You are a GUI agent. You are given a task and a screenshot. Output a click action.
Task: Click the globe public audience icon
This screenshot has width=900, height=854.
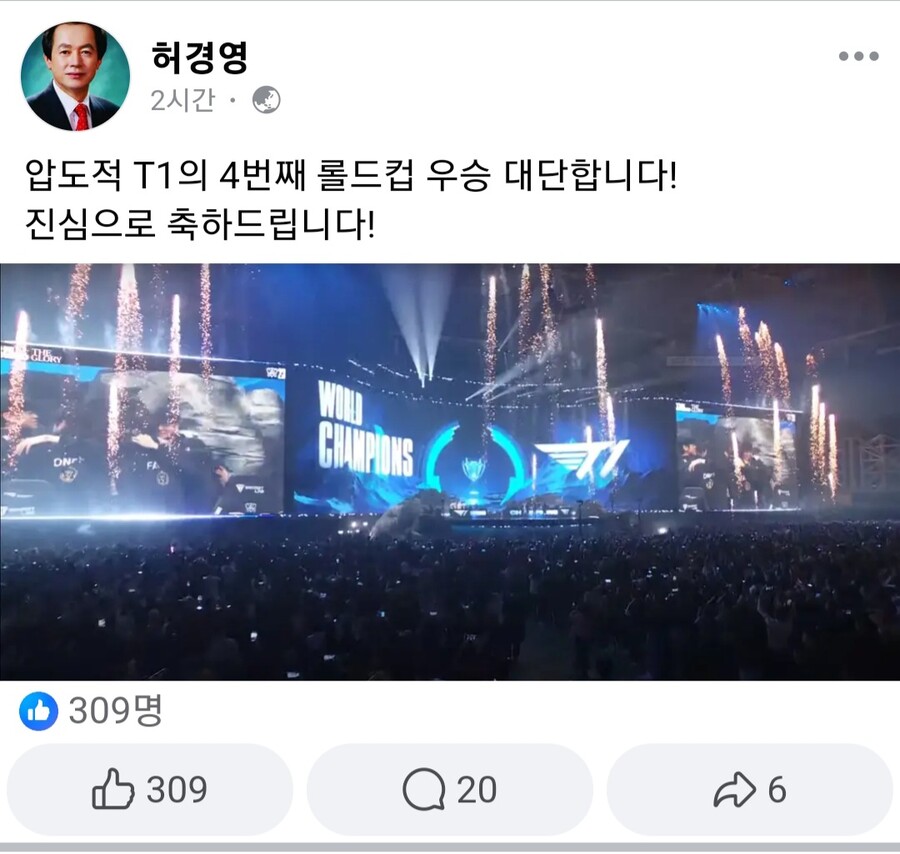click(266, 100)
